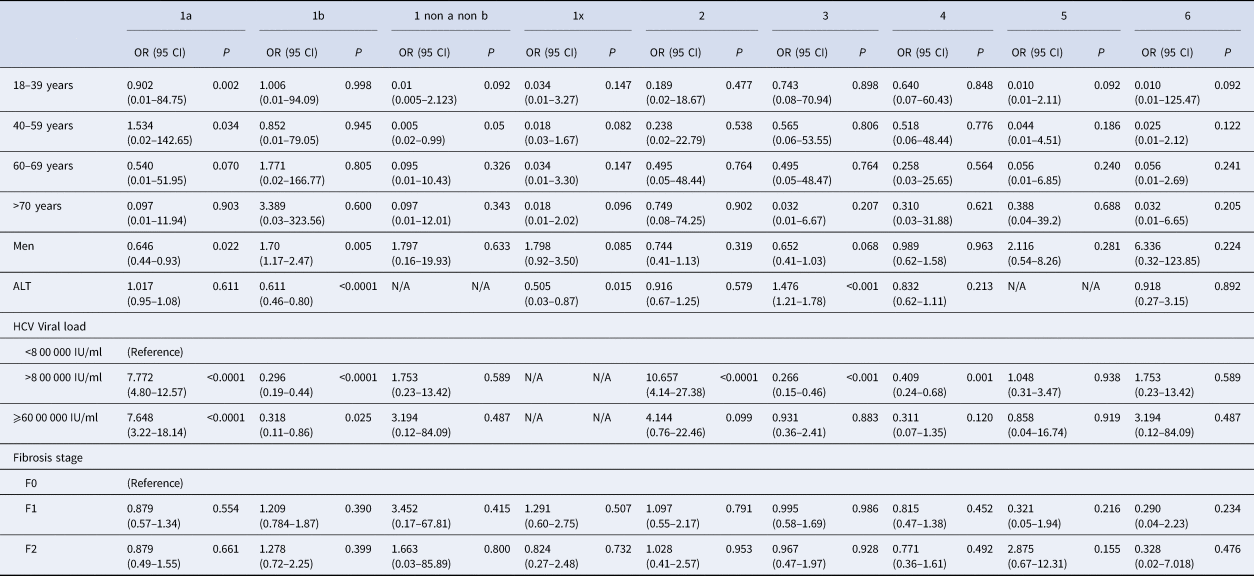Click the 1a genotype column header
Image resolution: width=1254 pixels, height=576 pixels.
point(181,18)
